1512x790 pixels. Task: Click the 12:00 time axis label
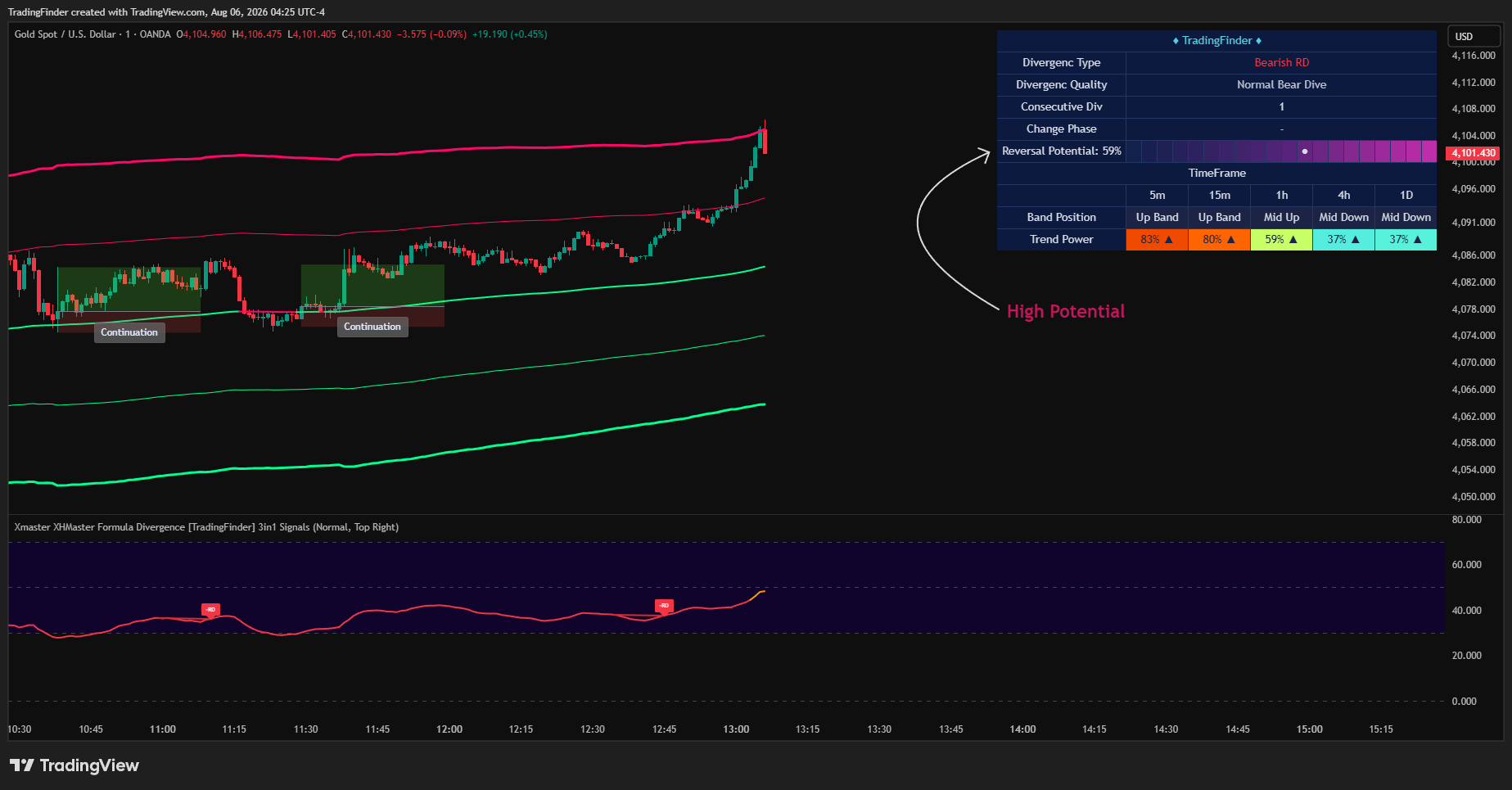click(x=449, y=729)
